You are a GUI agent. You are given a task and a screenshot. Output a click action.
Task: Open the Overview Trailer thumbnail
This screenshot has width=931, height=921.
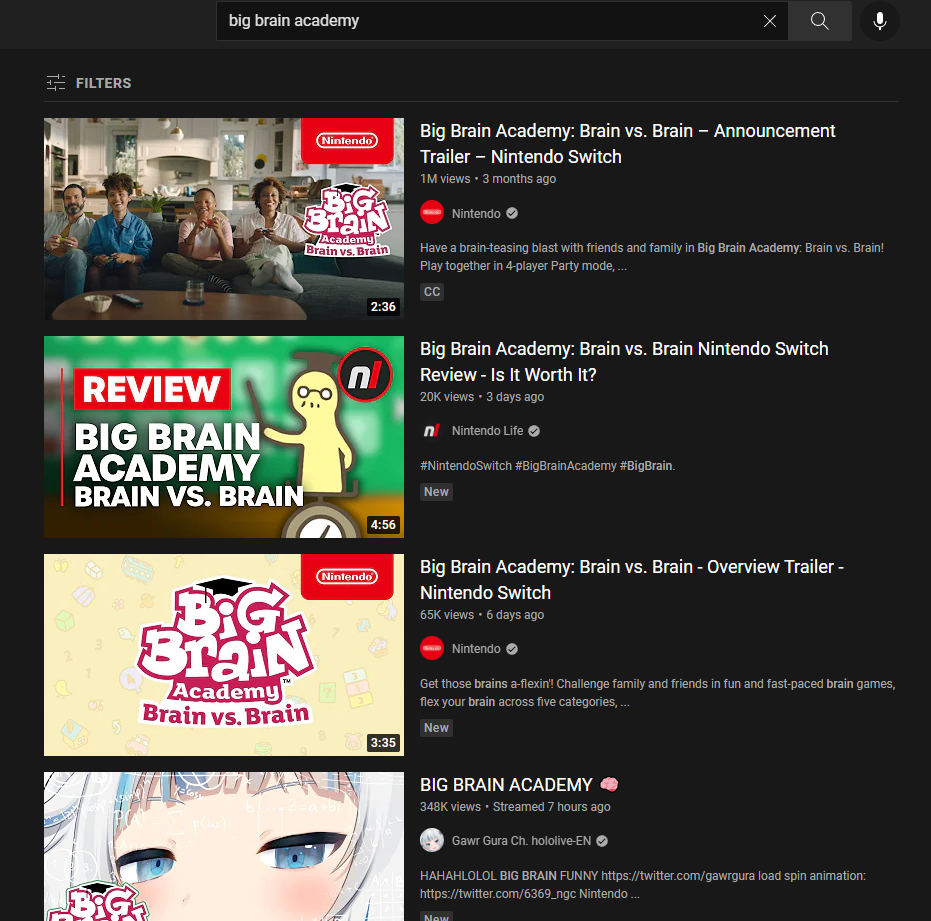click(224, 655)
